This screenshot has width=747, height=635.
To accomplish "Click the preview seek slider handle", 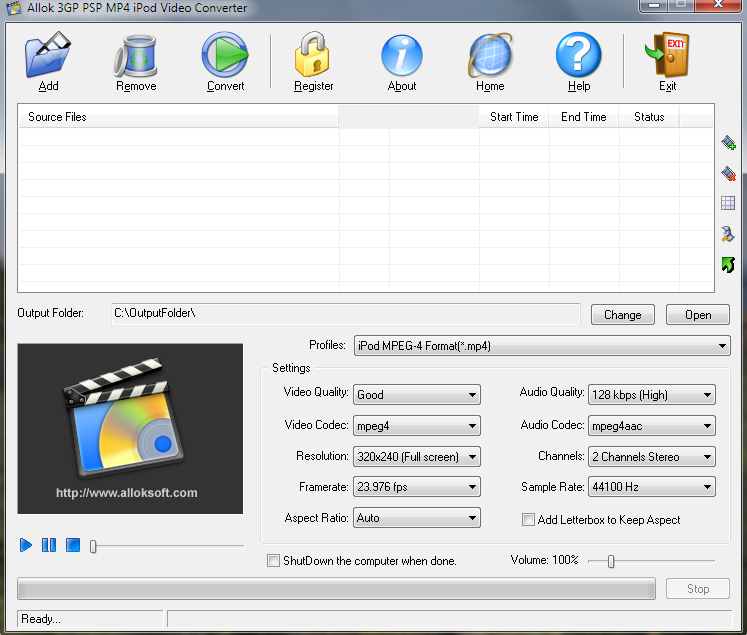I will click(x=93, y=546).
